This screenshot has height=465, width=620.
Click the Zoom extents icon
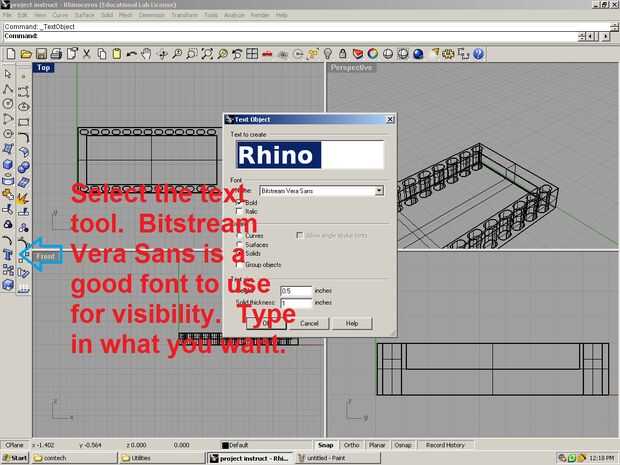207,54
